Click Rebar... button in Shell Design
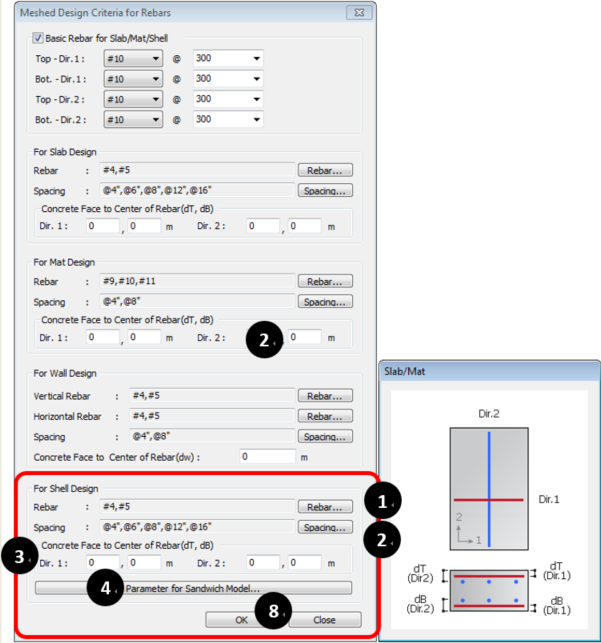Screen dimensions: 601x643 tap(325, 507)
